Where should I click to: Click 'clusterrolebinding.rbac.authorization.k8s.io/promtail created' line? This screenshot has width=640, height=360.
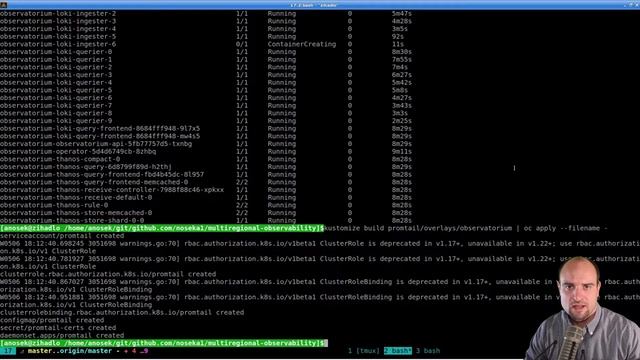coord(122,313)
